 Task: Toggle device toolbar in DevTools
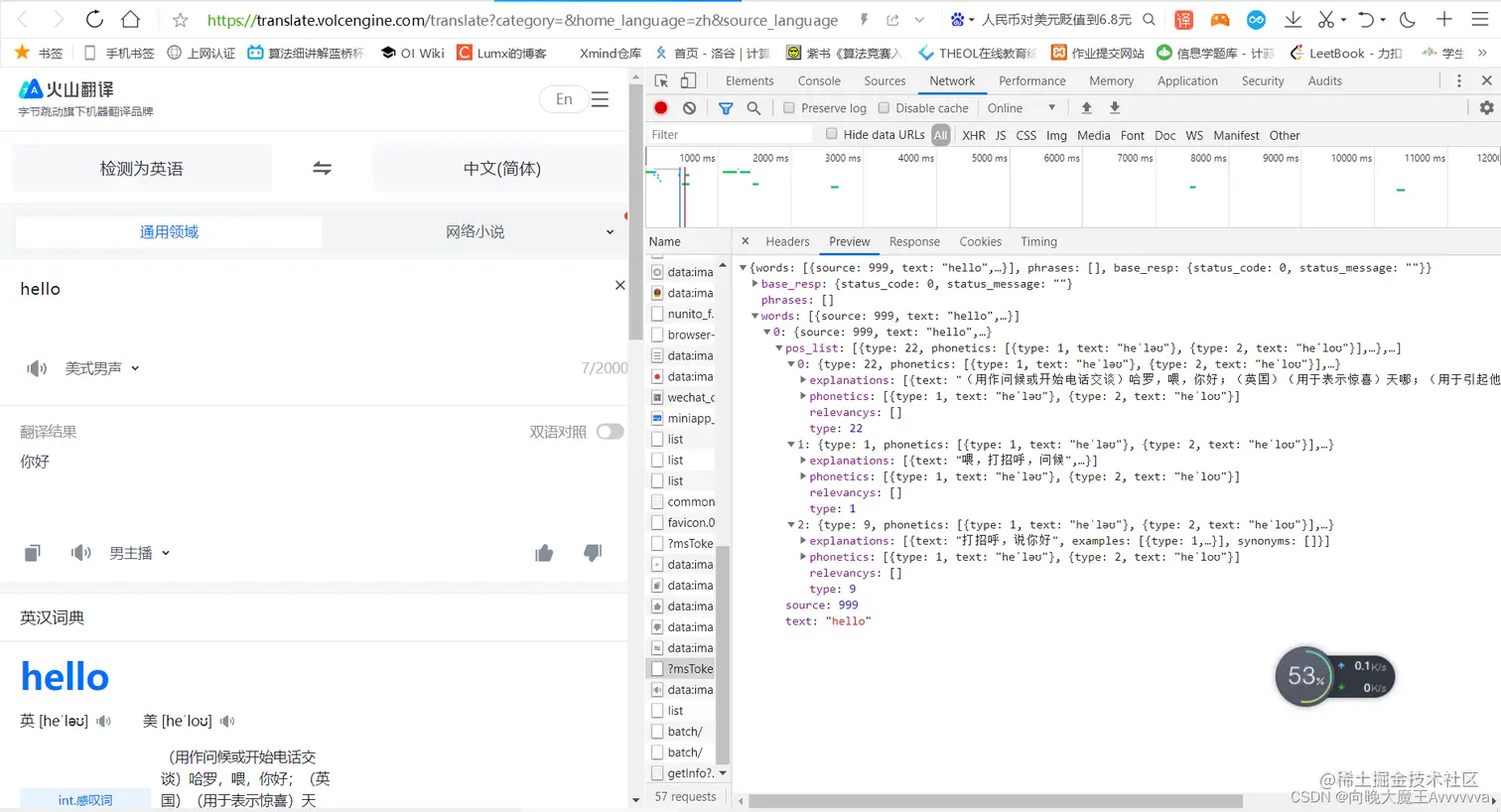688,80
